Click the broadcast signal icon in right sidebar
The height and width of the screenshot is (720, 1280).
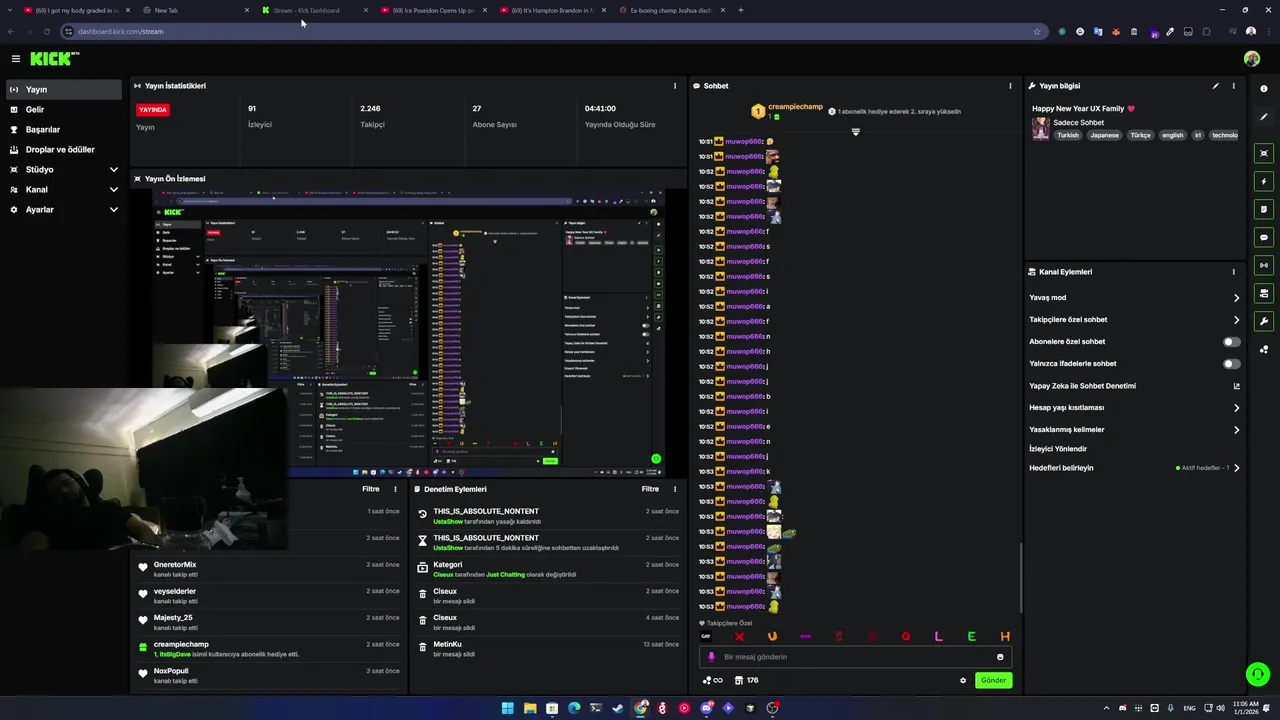[1264, 266]
